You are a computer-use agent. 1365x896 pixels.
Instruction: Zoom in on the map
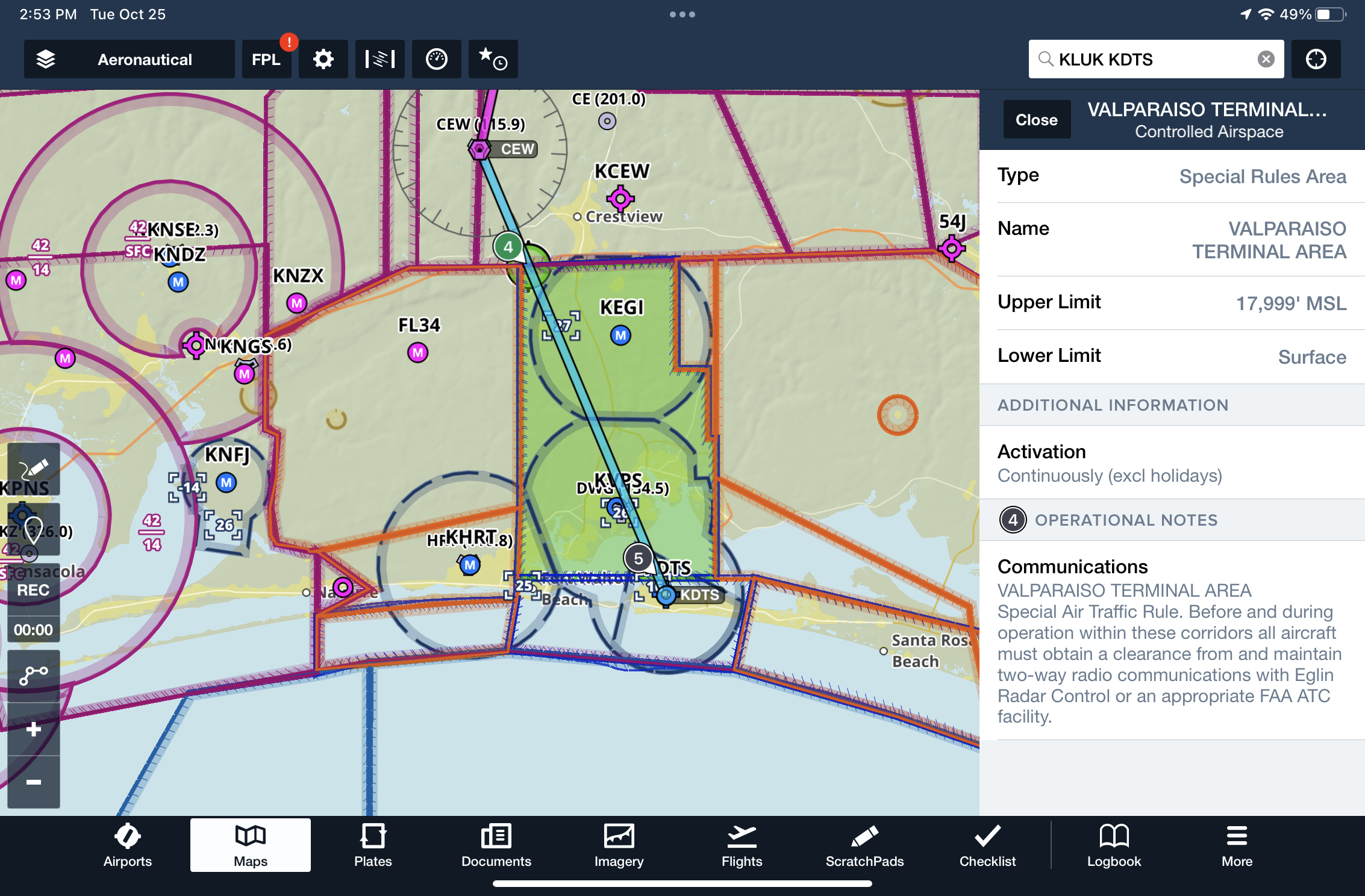coord(34,729)
